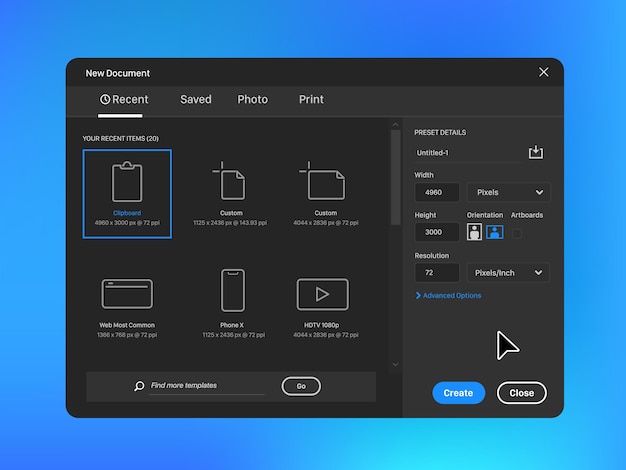Click the presets scrollbar thumb

pyautogui.click(x=396, y=178)
